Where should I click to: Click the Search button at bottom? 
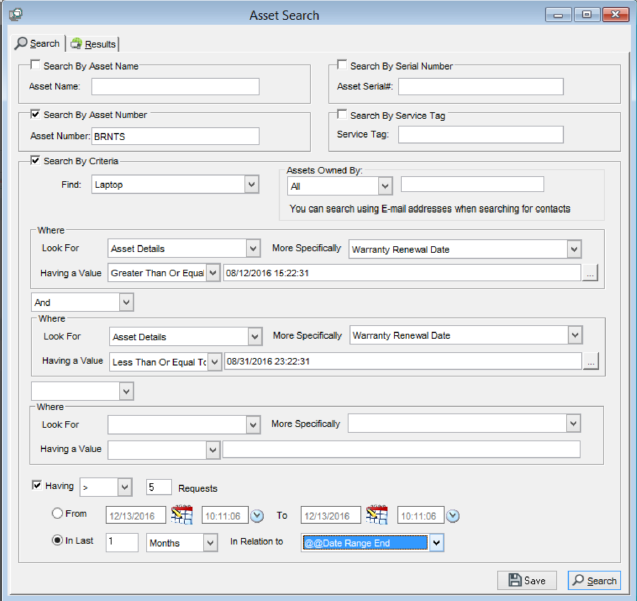click(x=594, y=580)
